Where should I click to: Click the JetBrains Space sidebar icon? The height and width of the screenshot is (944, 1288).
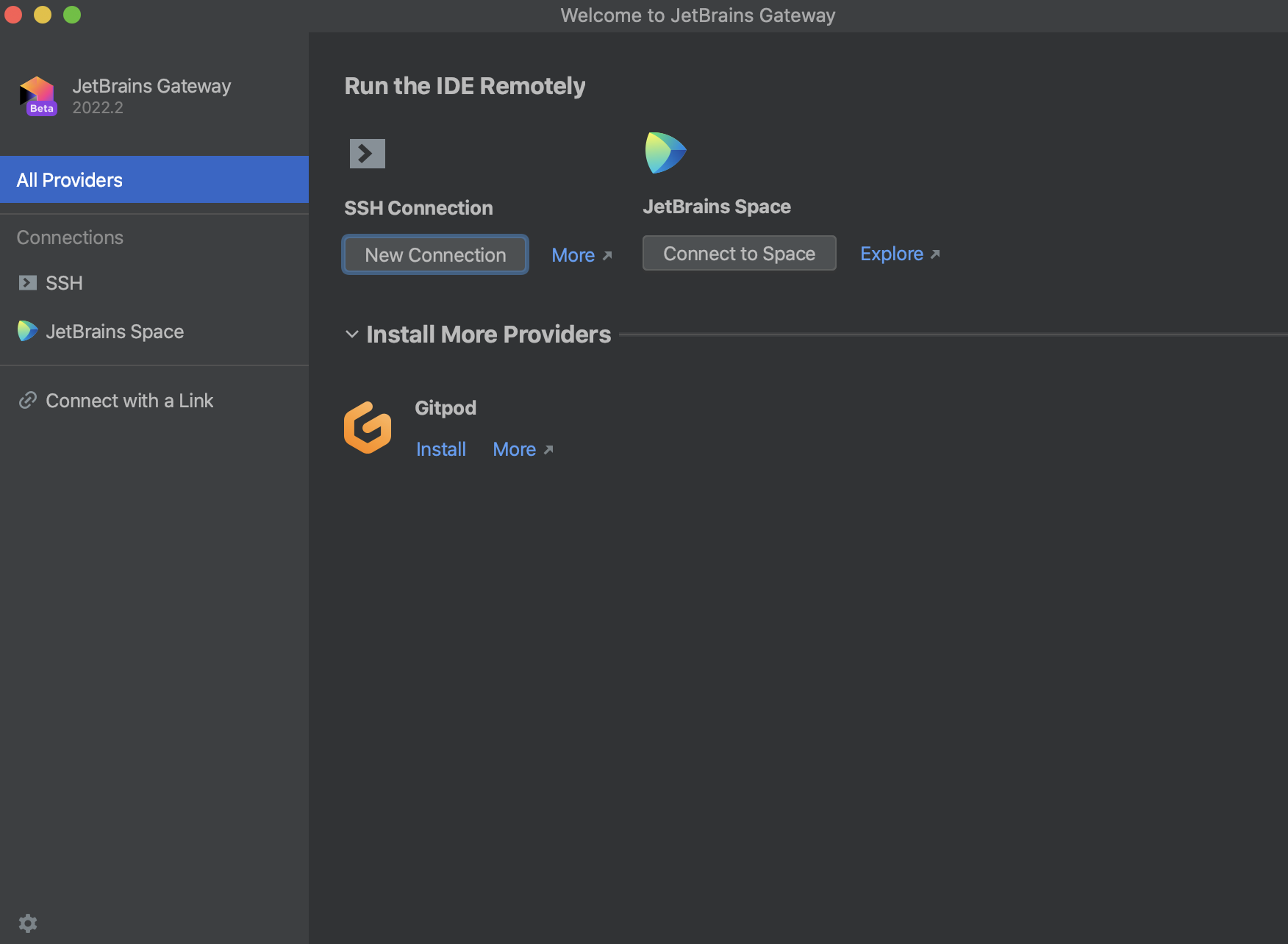point(28,331)
